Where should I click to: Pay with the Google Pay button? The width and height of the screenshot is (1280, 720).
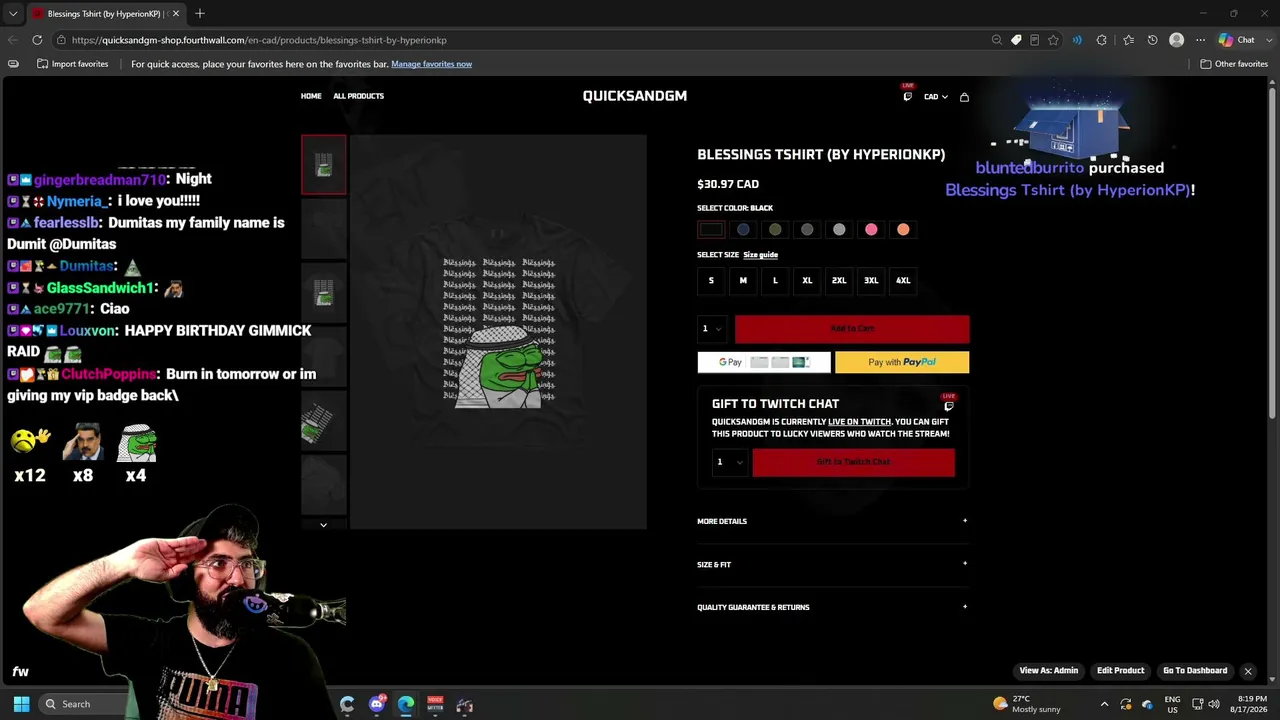[x=764, y=362]
